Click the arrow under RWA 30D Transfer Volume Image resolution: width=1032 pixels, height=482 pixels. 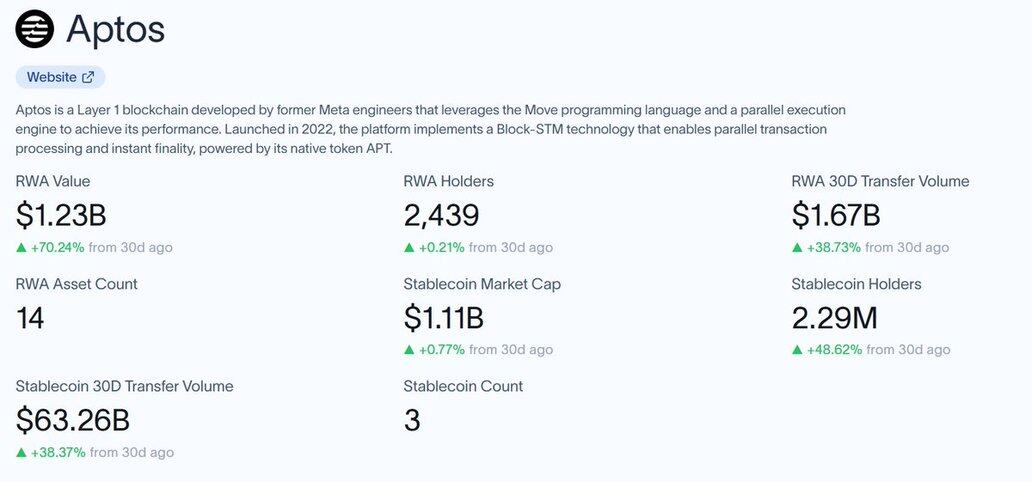(797, 247)
